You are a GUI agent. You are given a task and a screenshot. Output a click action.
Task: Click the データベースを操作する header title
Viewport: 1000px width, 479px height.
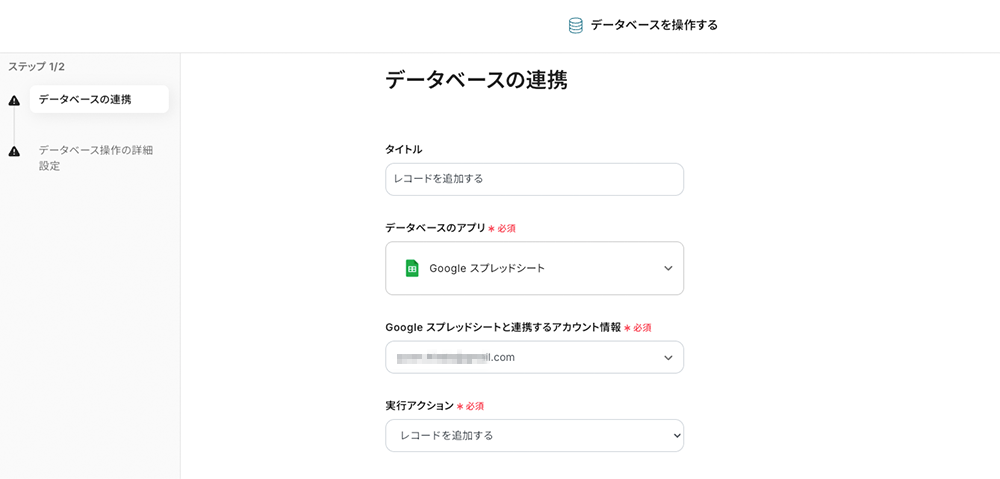click(x=654, y=25)
